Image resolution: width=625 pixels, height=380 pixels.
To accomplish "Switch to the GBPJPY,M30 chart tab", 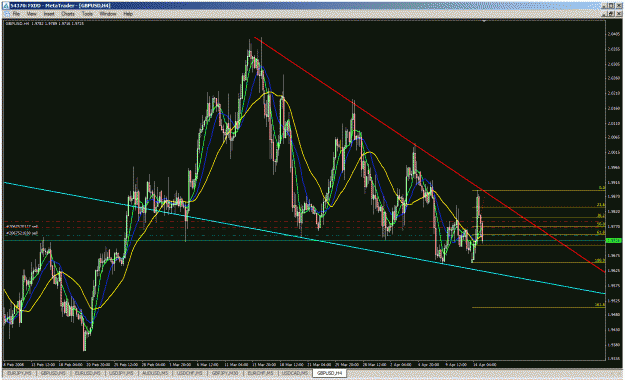I will pos(225,373).
